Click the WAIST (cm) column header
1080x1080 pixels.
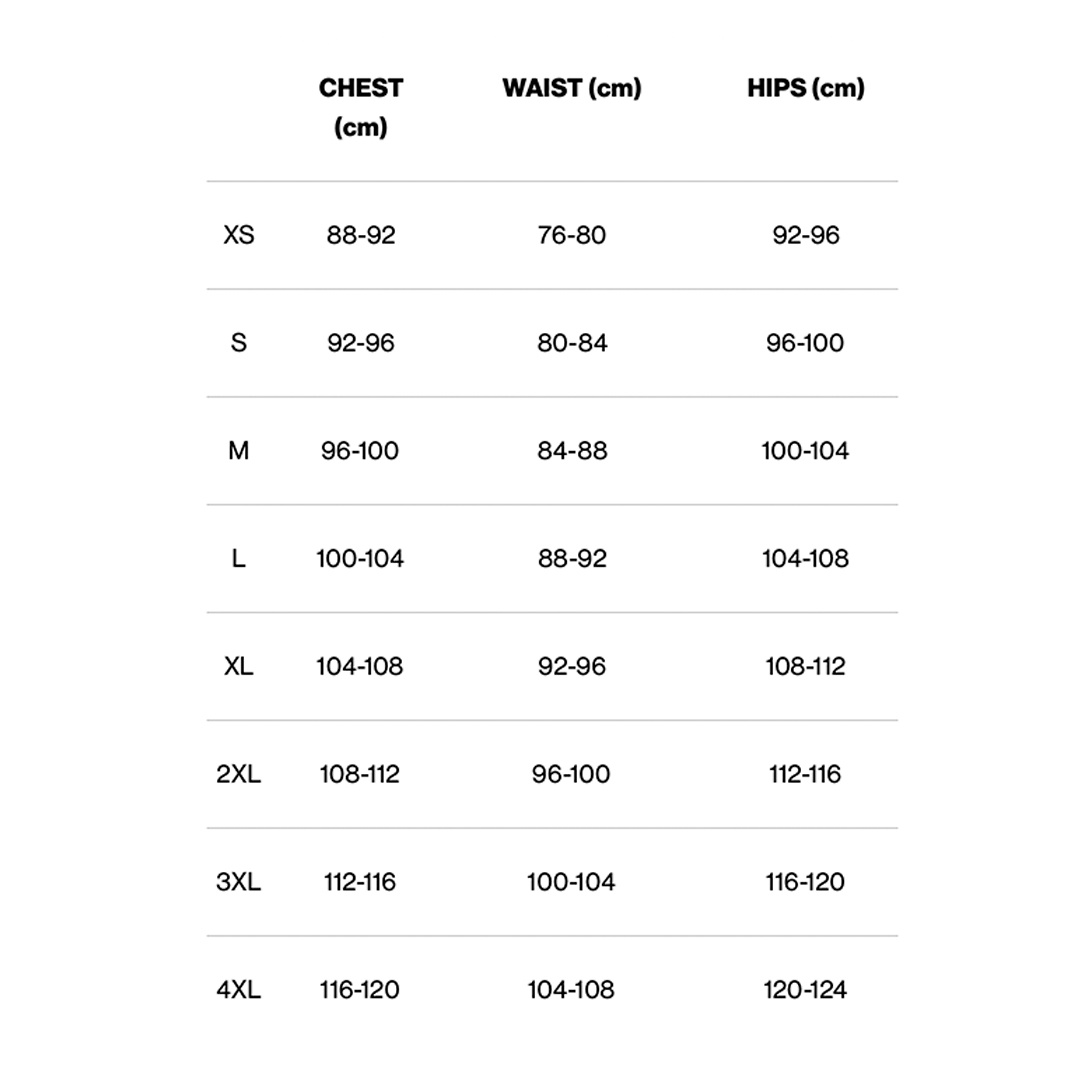tap(571, 88)
